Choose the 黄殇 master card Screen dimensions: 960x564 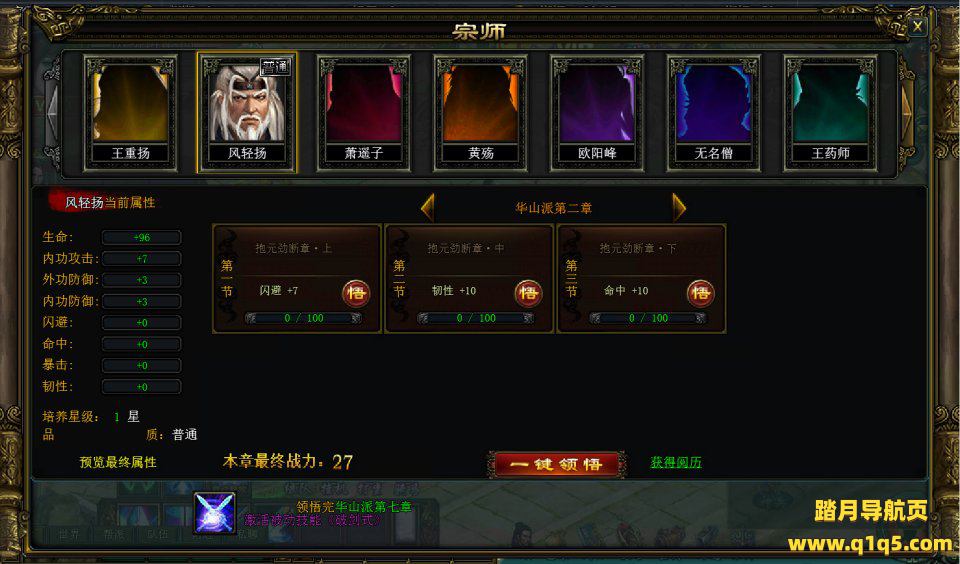point(481,113)
